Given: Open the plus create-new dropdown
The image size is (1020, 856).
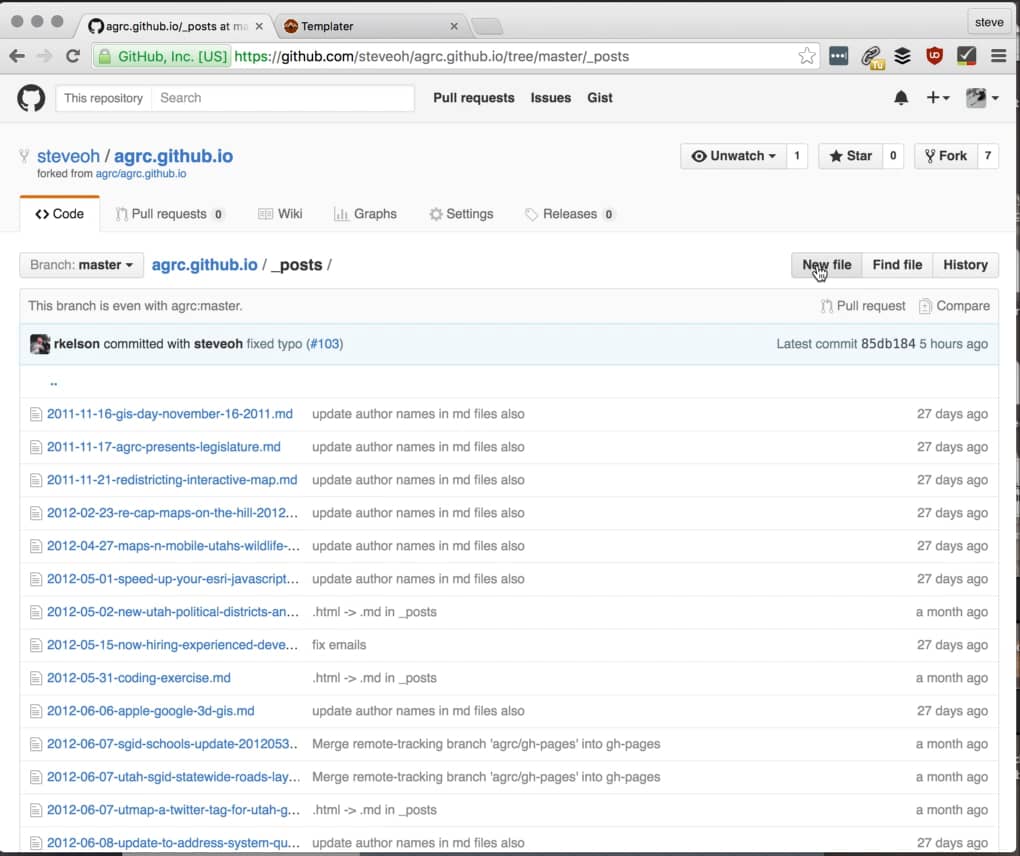Looking at the screenshot, I should (938, 98).
